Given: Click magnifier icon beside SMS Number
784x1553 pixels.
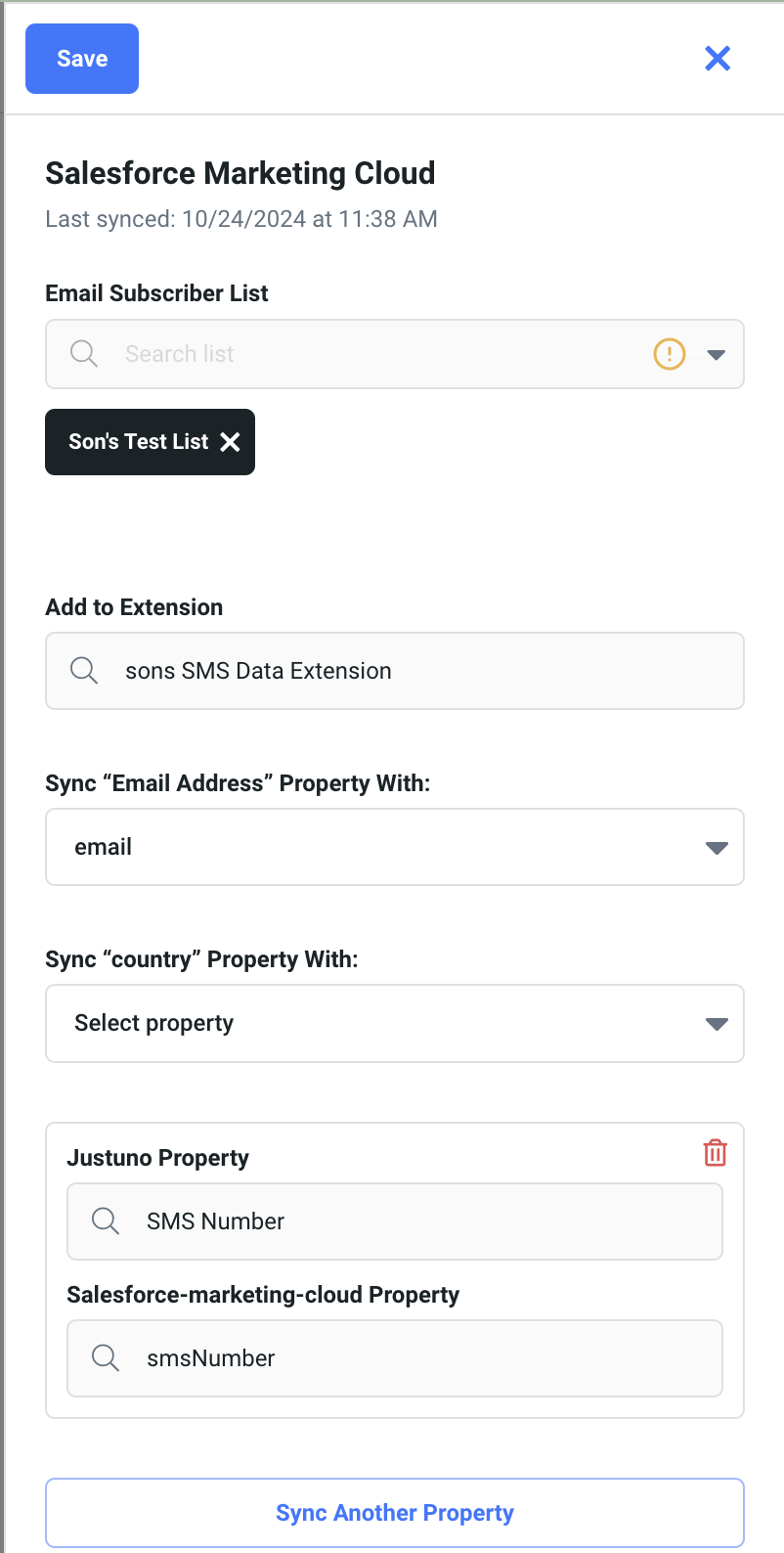Looking at the screenshot, I should [106, 1221].
